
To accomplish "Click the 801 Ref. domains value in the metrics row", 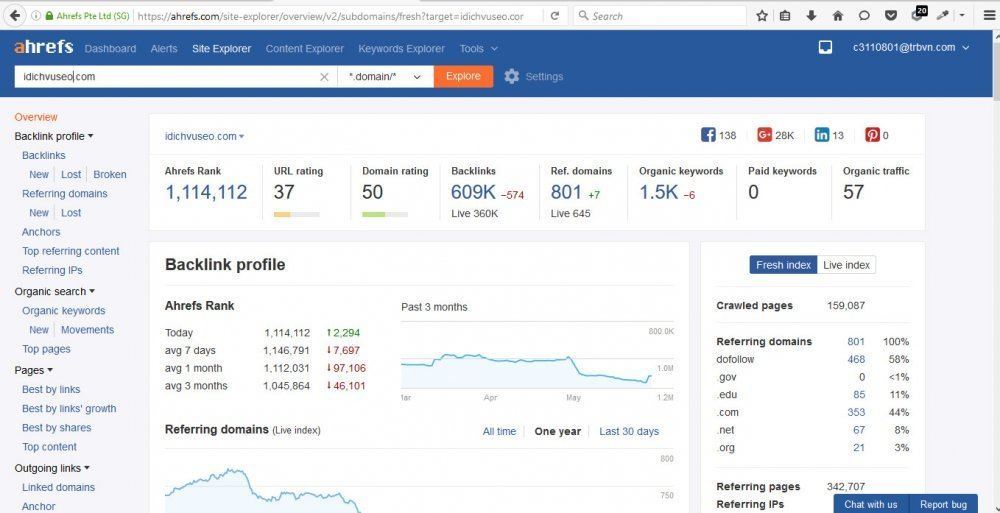I will coord(566,192).
